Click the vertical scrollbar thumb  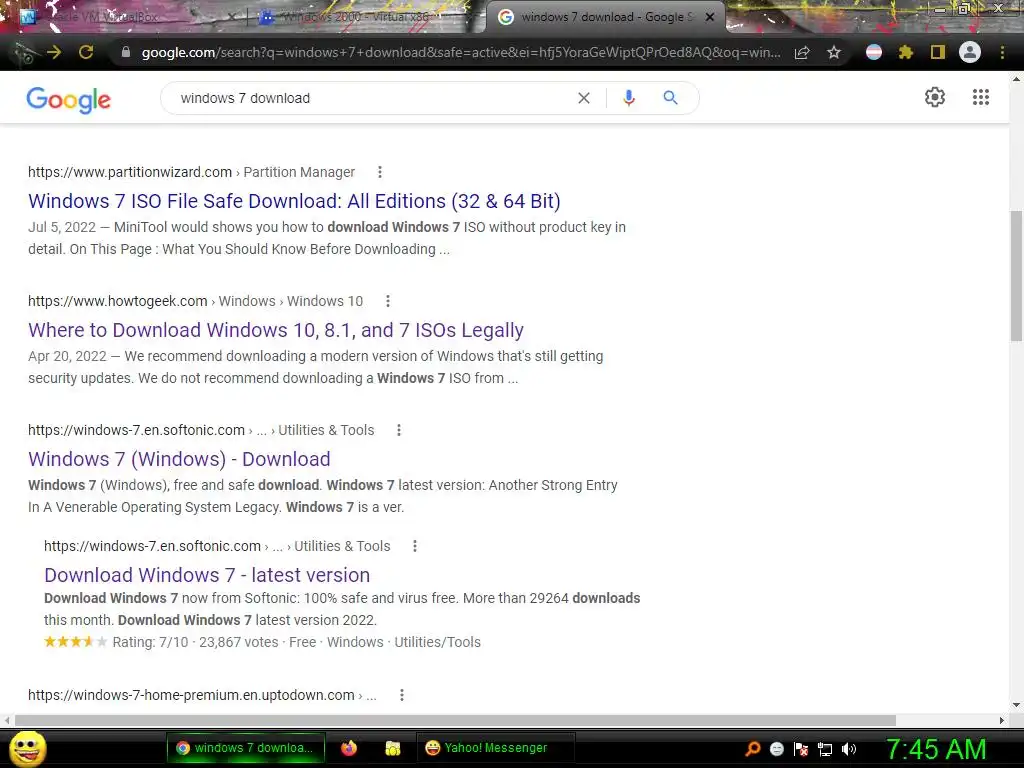[x=1016, y=276]
